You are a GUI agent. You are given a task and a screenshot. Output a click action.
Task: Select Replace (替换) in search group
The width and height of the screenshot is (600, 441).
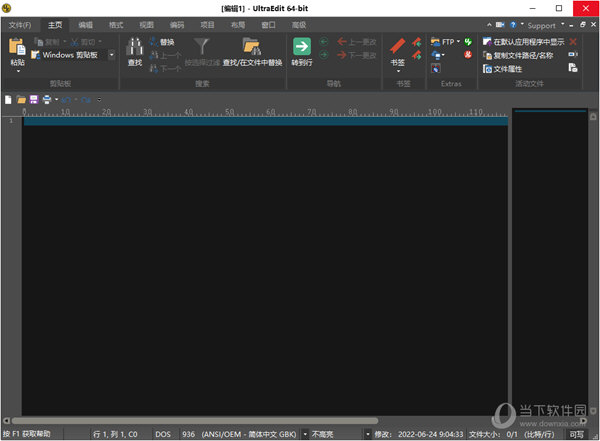[x=162, y=42]
